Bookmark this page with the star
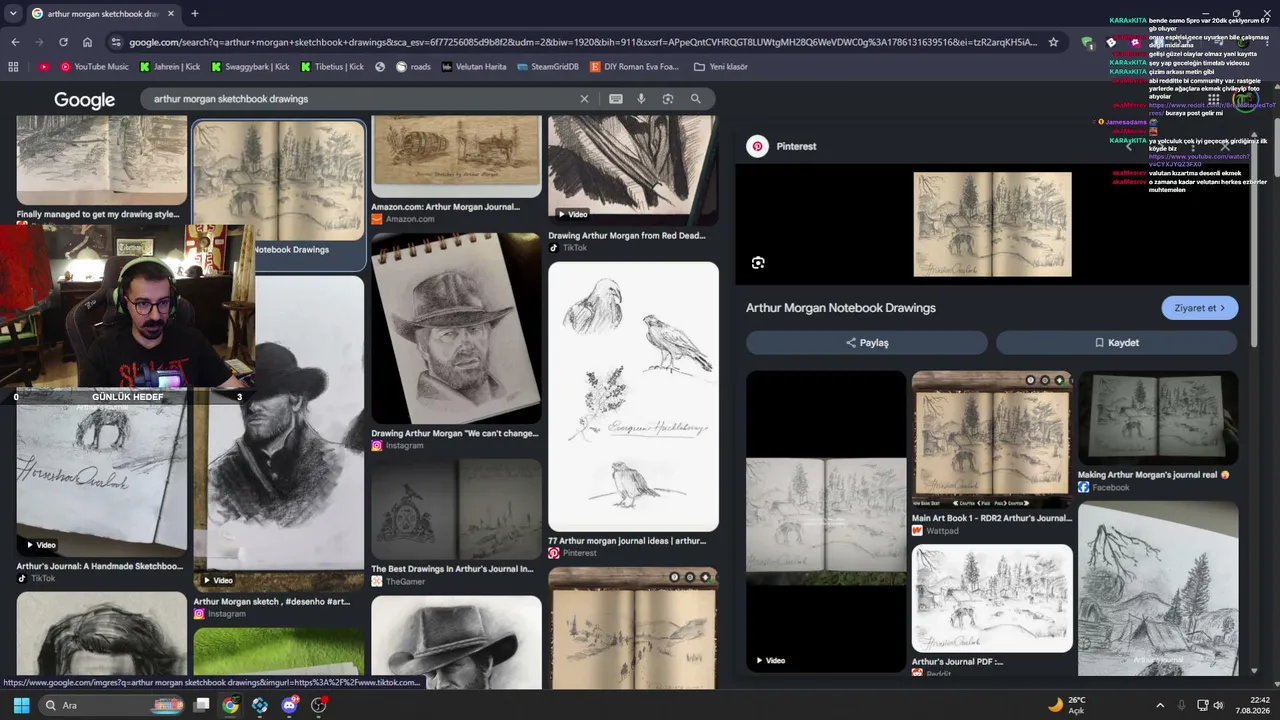 coord(1053,42)
